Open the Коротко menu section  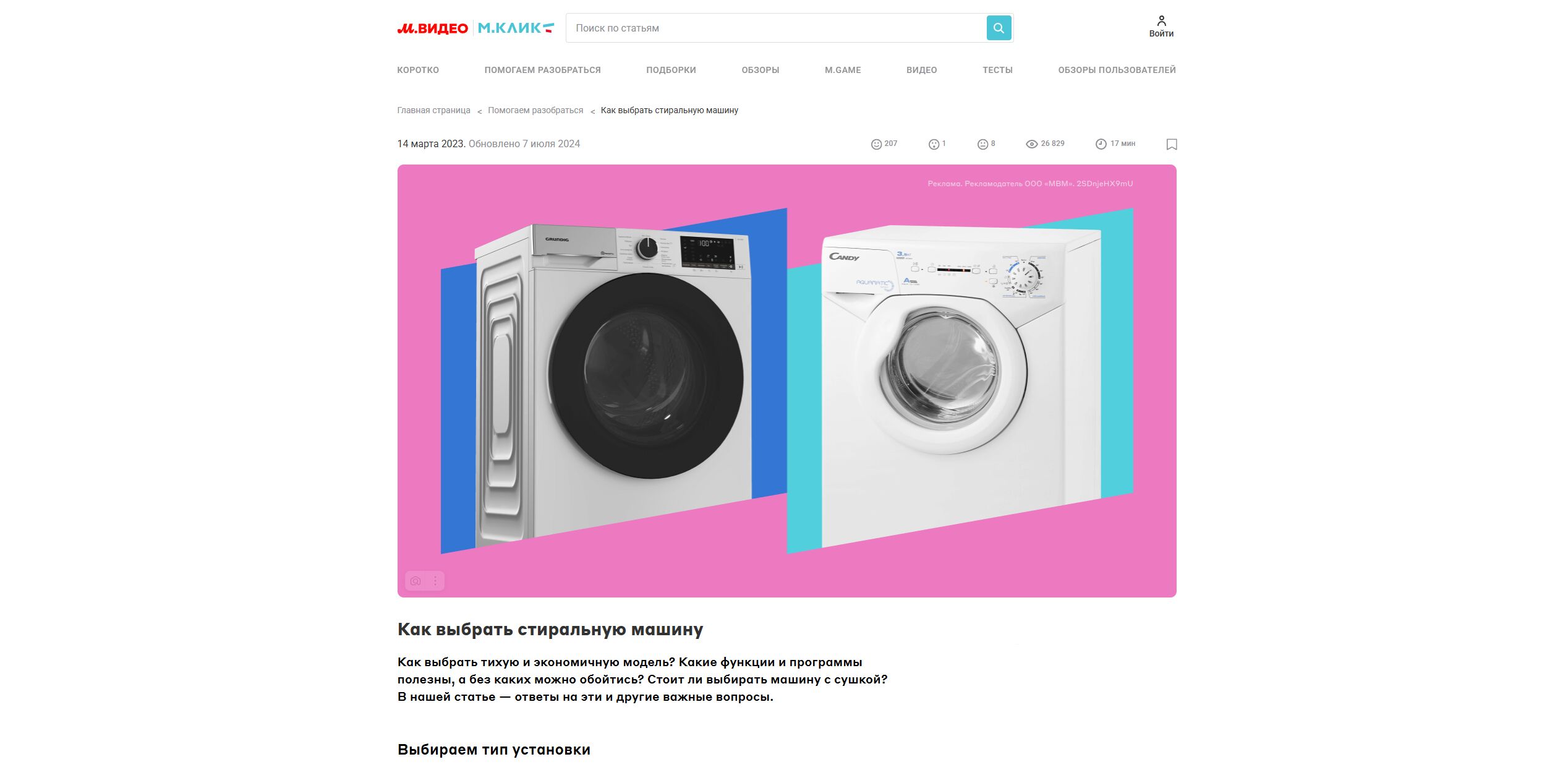pos(418,70)
